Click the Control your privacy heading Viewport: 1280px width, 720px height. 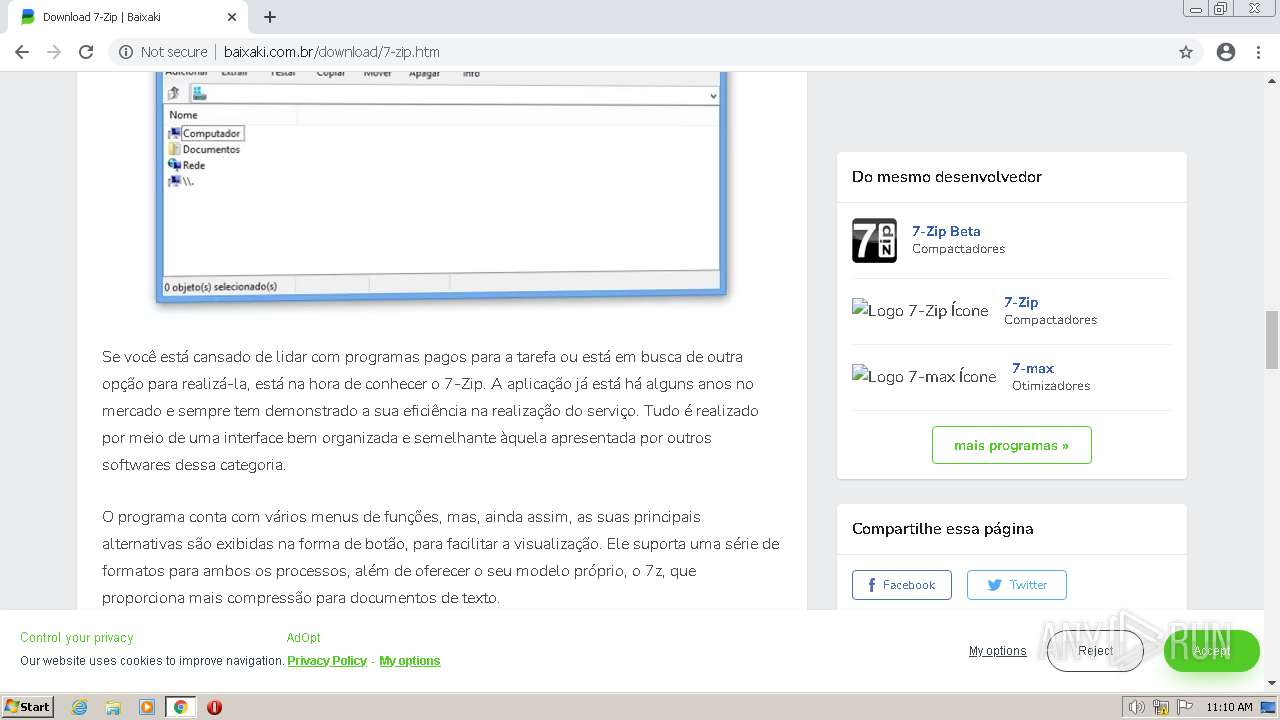point(76,638)
